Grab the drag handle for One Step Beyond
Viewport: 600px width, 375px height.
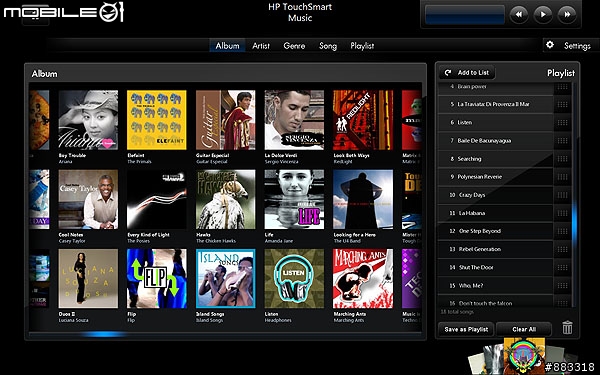[x=562, y=231]
